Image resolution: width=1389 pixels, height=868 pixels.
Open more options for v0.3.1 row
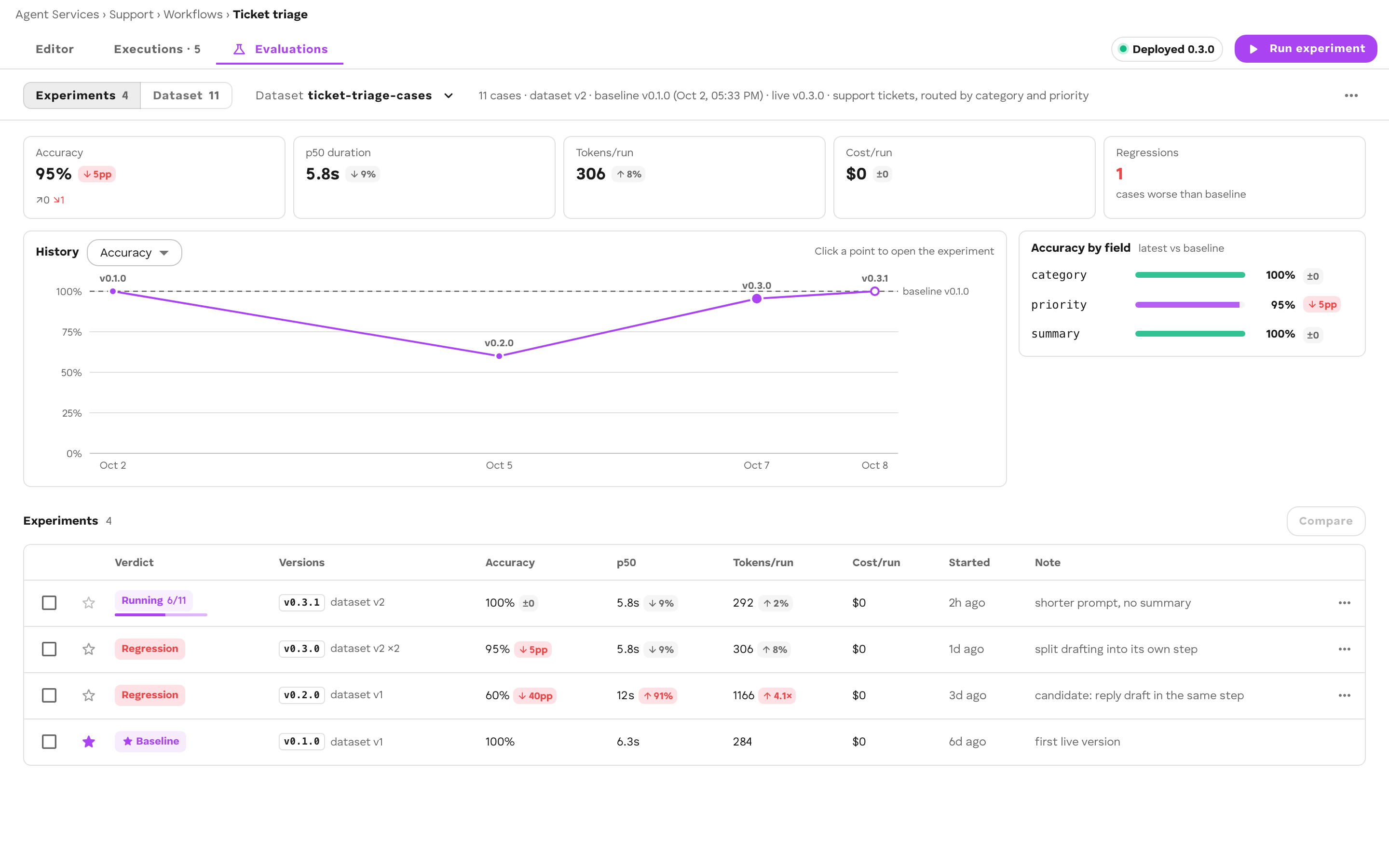1344,603
